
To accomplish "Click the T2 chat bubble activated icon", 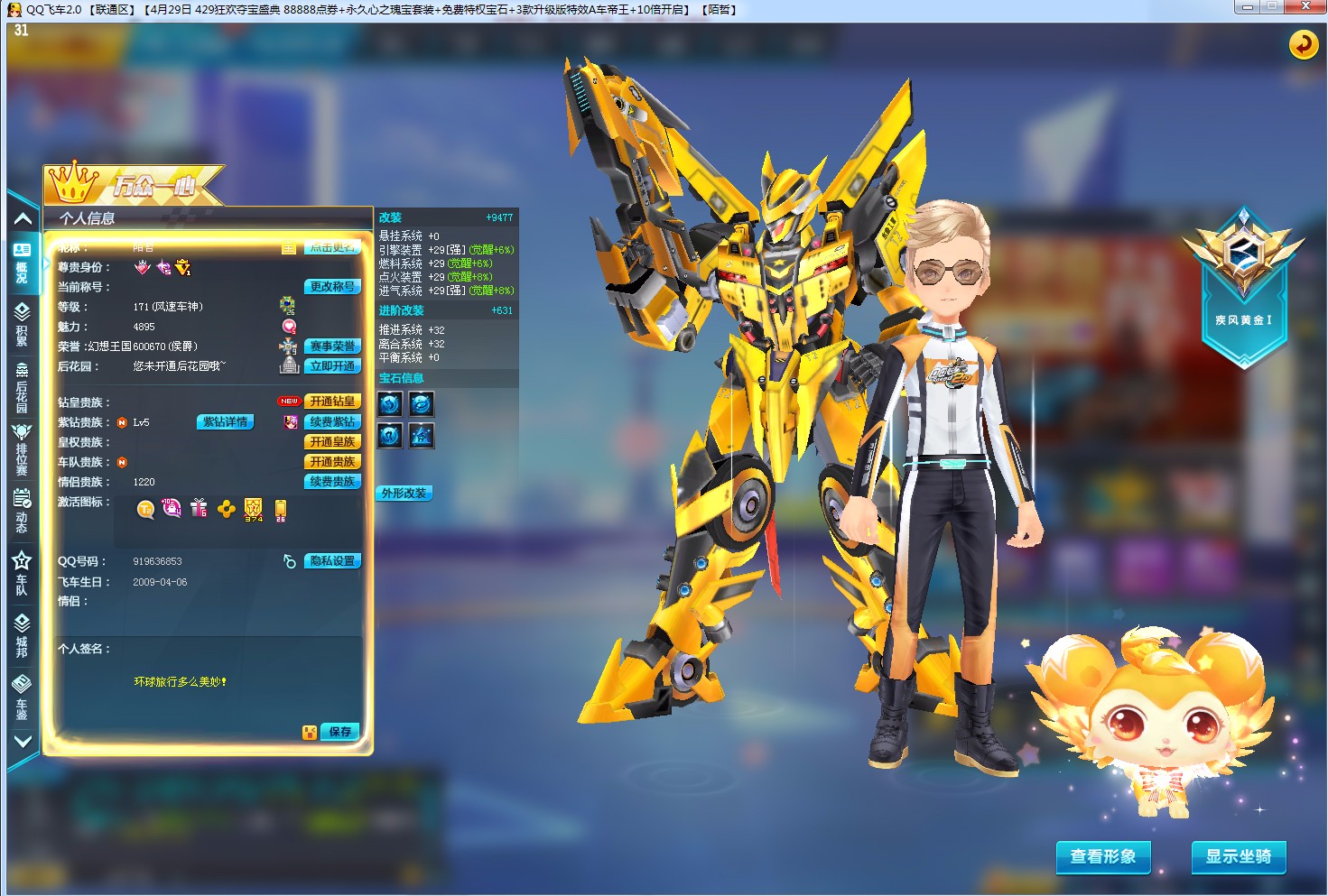I will [145, 510].
